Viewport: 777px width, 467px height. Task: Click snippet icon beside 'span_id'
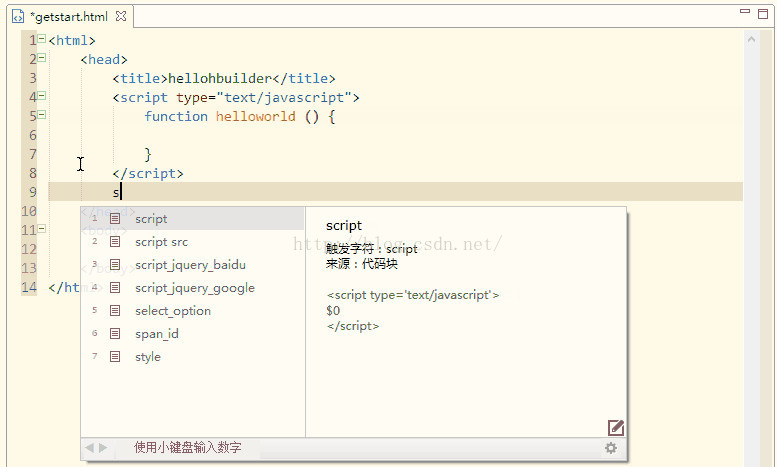click(115, 334)
